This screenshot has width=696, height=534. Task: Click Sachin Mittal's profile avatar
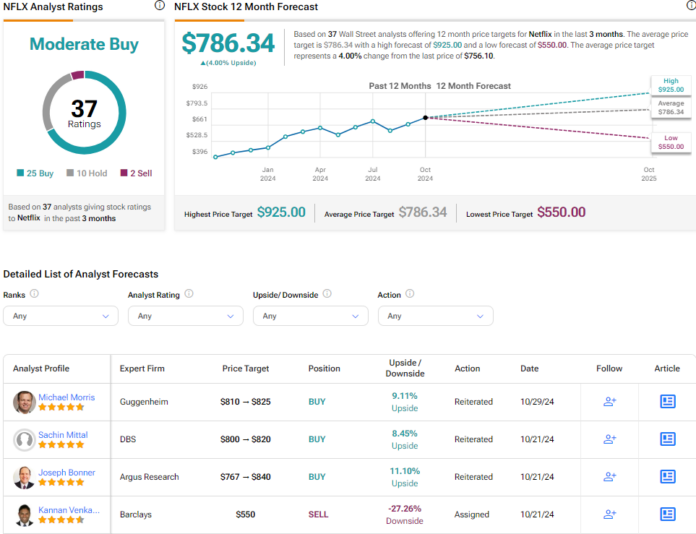(x=24, y=439)
